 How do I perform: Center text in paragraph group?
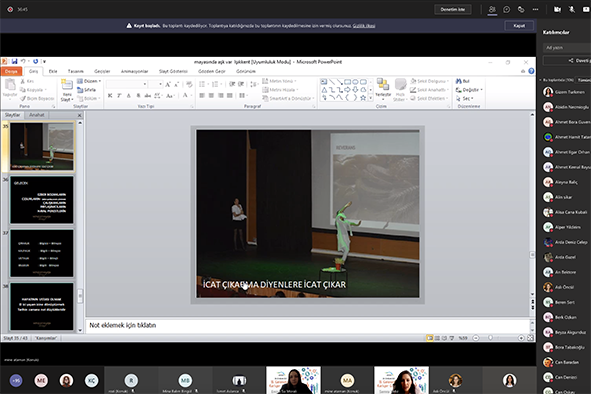click(x=211, y=96)
